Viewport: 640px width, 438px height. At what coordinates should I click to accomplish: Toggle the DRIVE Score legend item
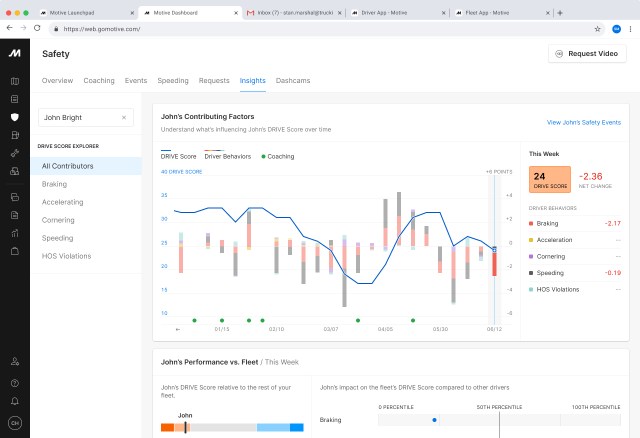pyautogui.click(x=179, y=156)
